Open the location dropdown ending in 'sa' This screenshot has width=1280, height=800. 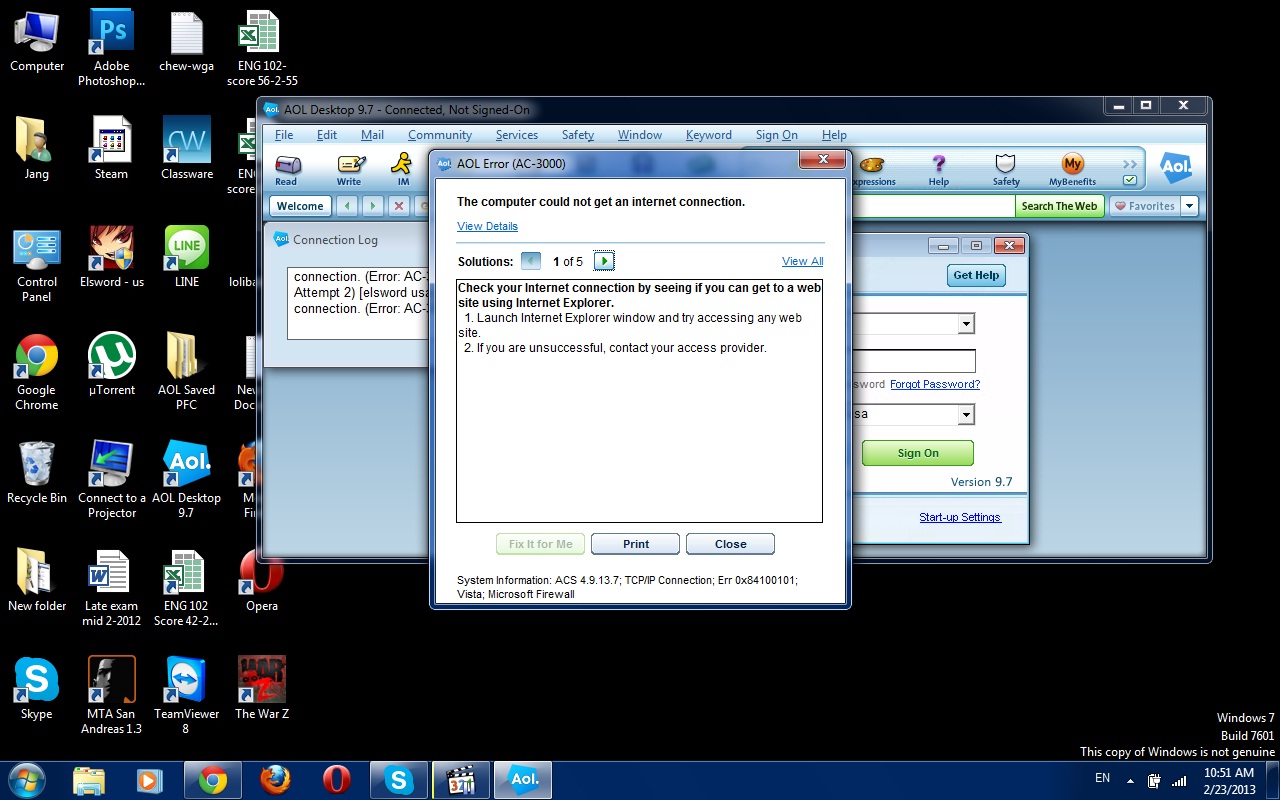tap(966, 414)
